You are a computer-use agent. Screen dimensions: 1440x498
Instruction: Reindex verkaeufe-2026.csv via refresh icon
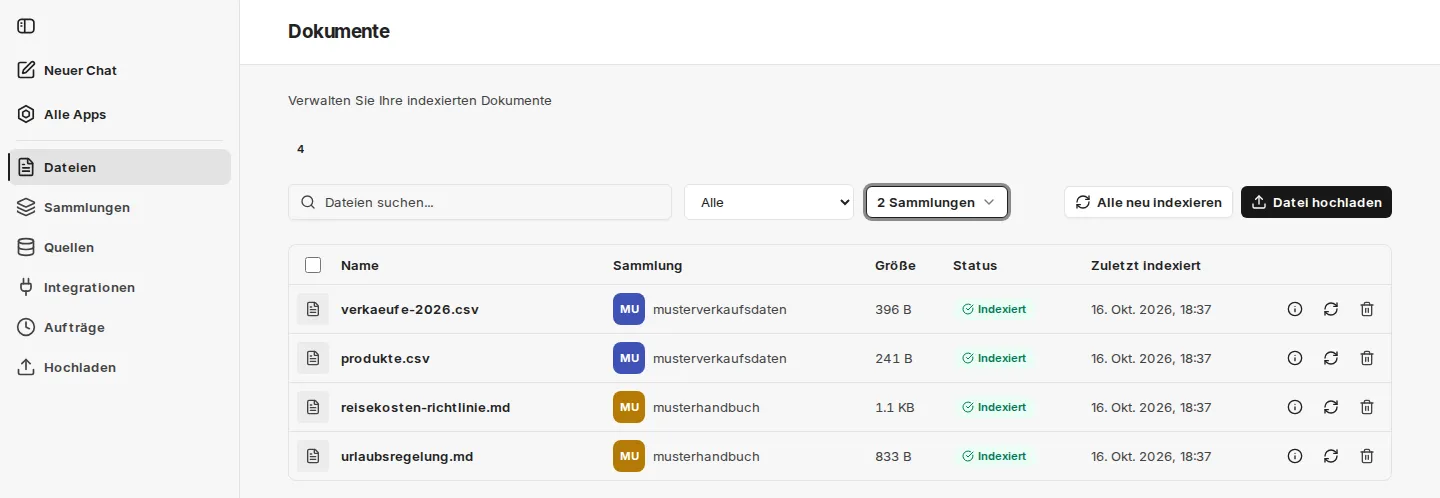point(1331,309)
